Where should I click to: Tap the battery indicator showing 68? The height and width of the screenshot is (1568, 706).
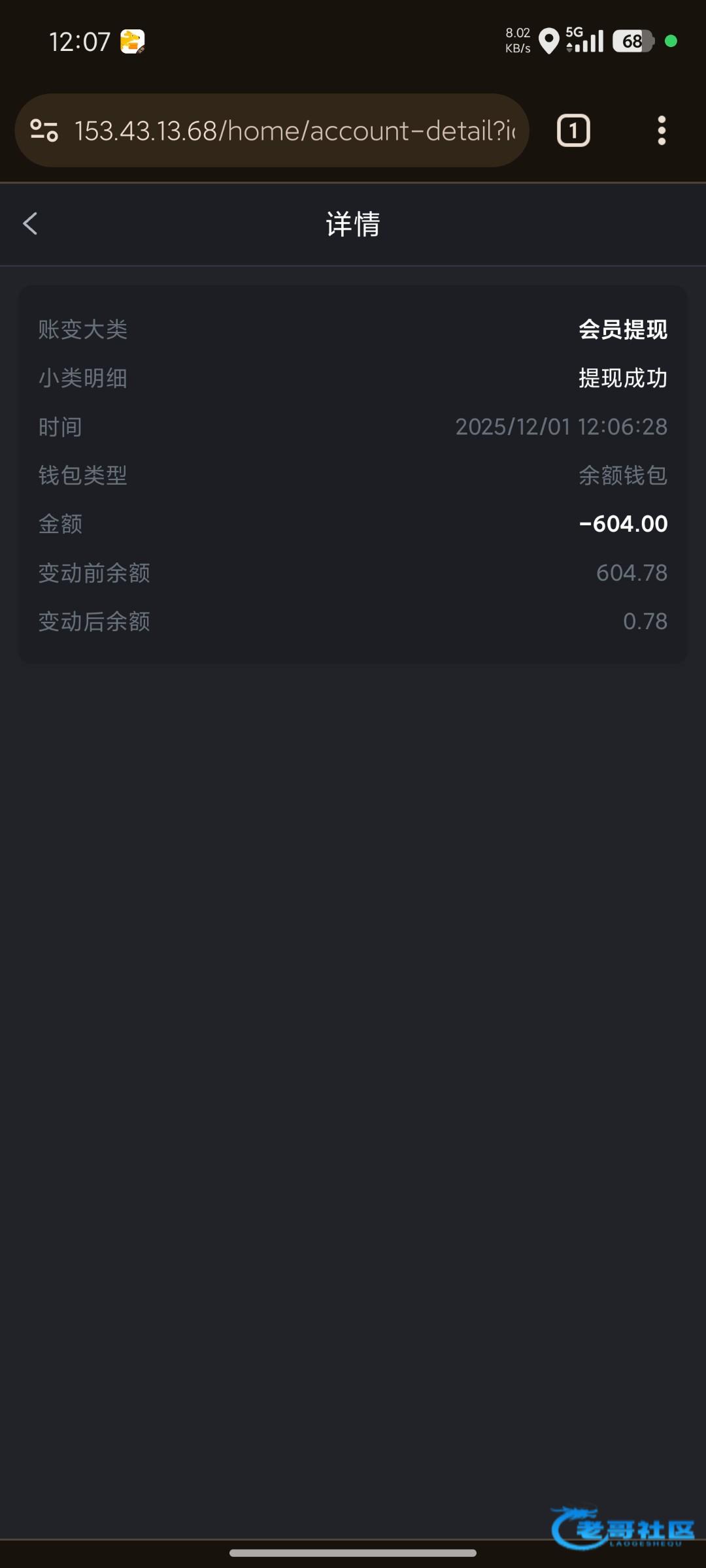coord(633,41)
